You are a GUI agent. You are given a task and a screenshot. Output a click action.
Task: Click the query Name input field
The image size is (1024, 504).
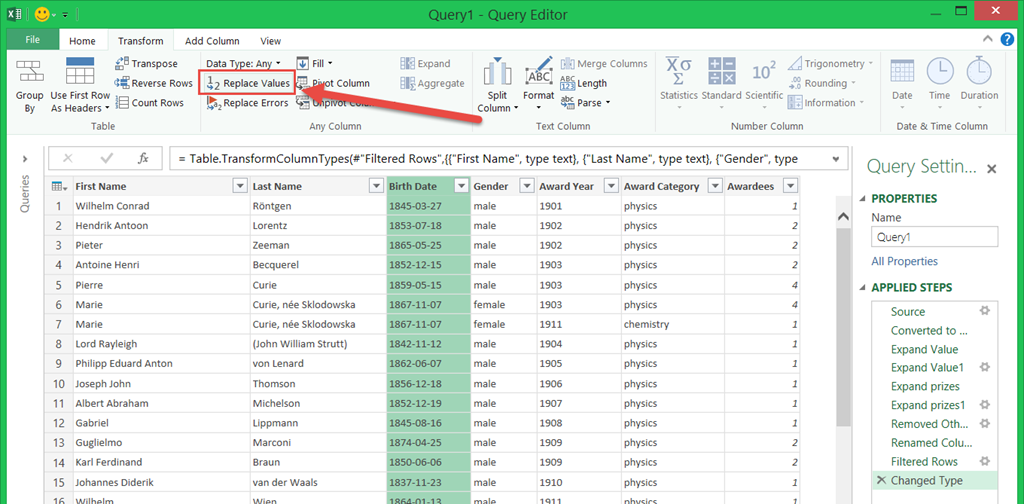[934, 237]
